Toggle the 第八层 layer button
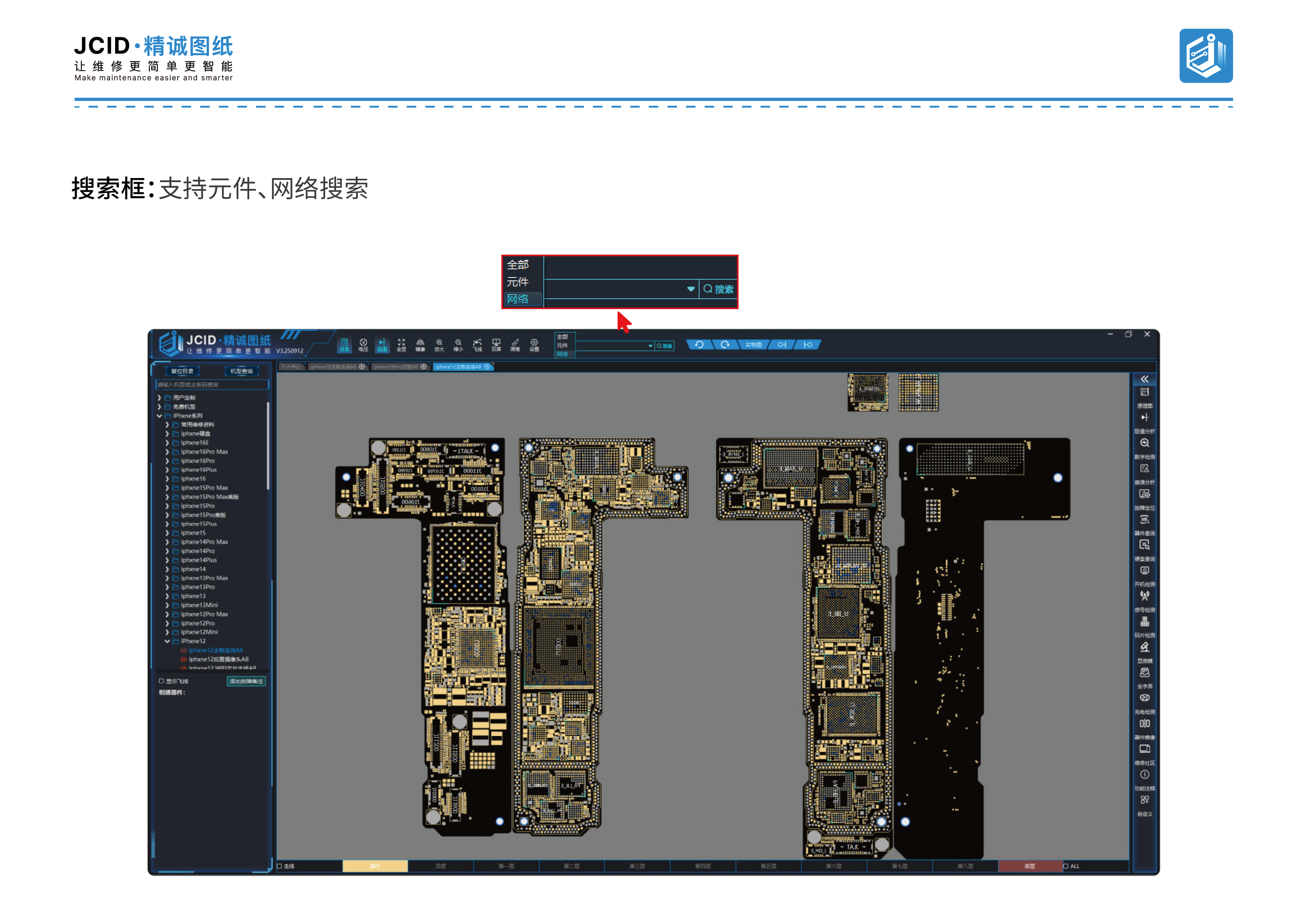The width and height of the screenshot is (1307, 924). tap(965, 867)
